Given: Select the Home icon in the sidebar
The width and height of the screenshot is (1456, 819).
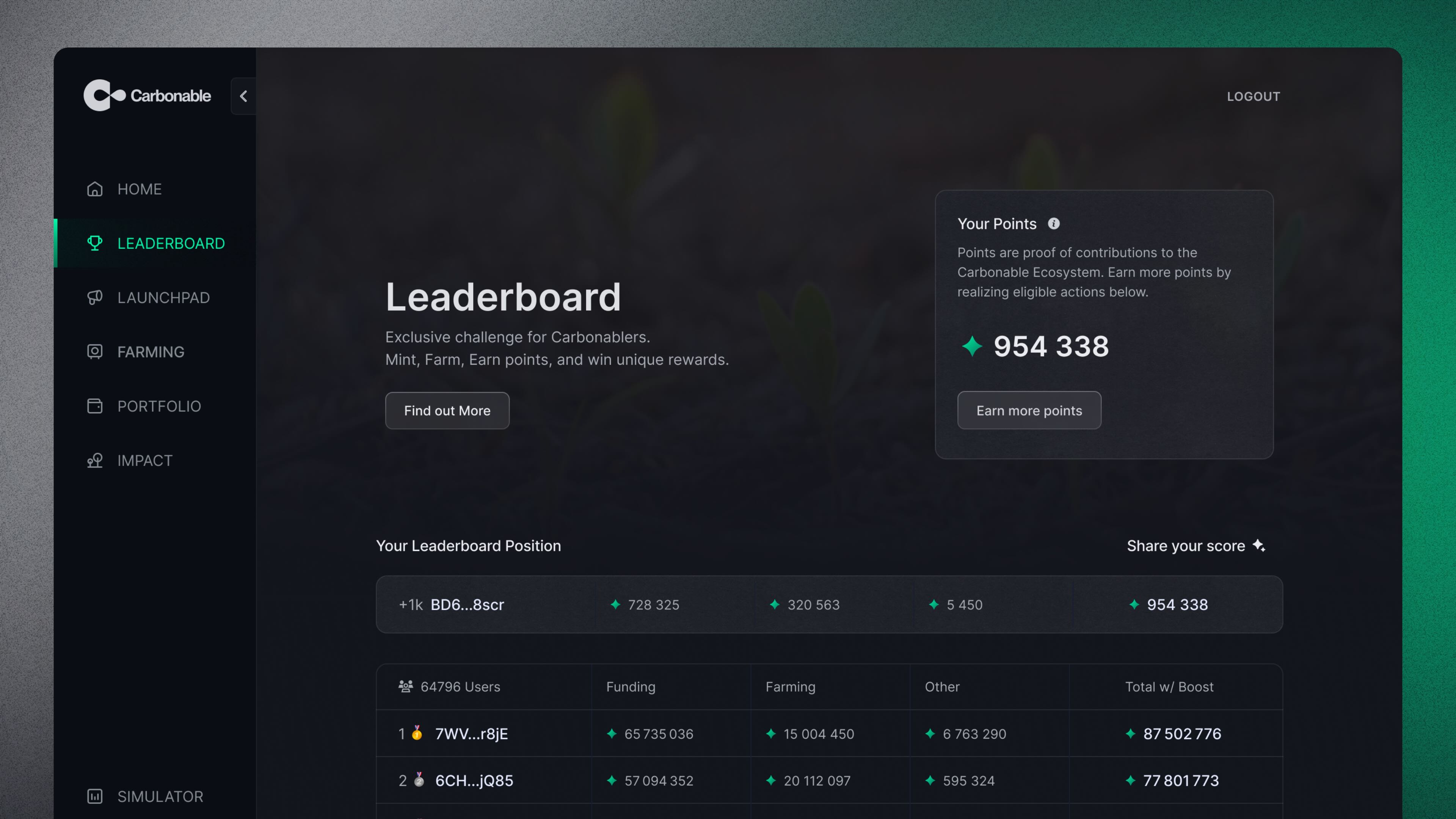Looking at the screenshot, I should [x=95, y=189].
